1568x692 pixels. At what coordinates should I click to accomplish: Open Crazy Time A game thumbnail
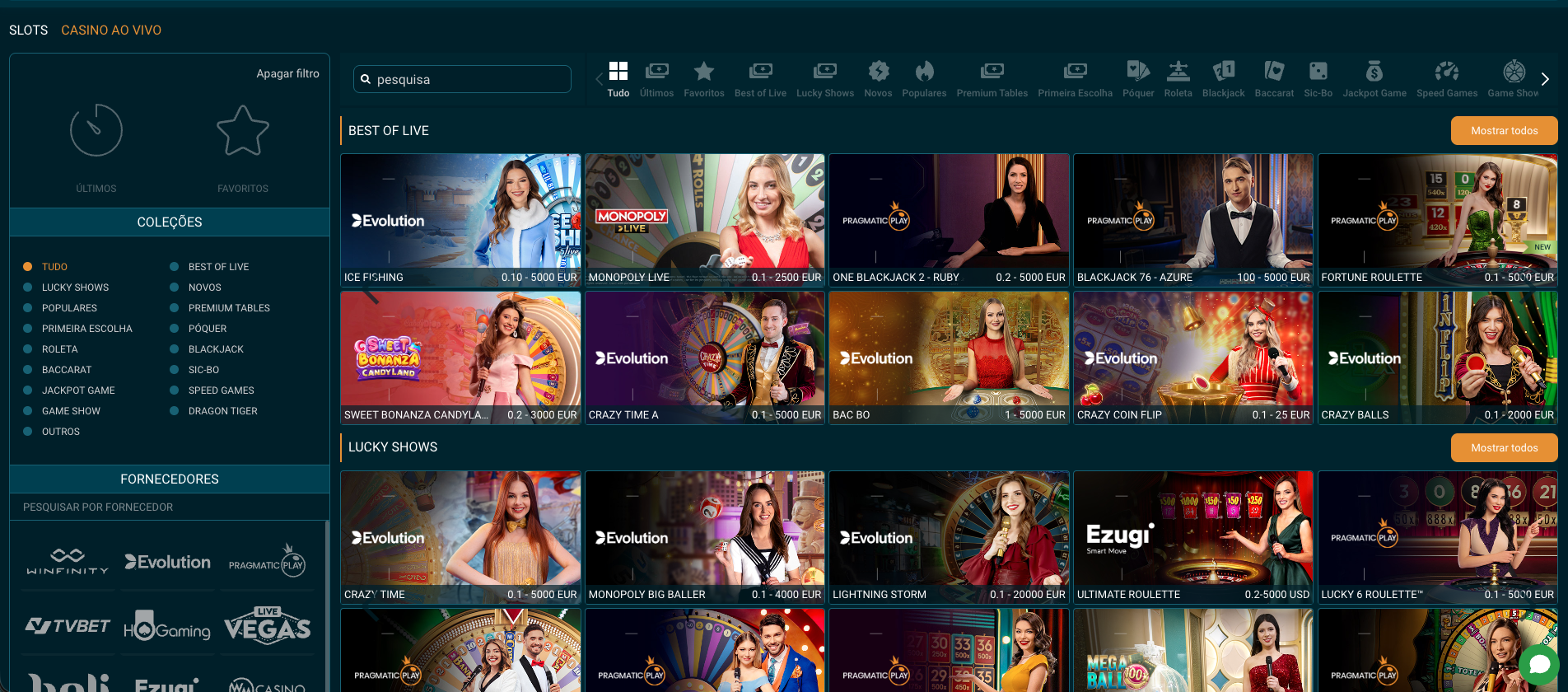705,358
